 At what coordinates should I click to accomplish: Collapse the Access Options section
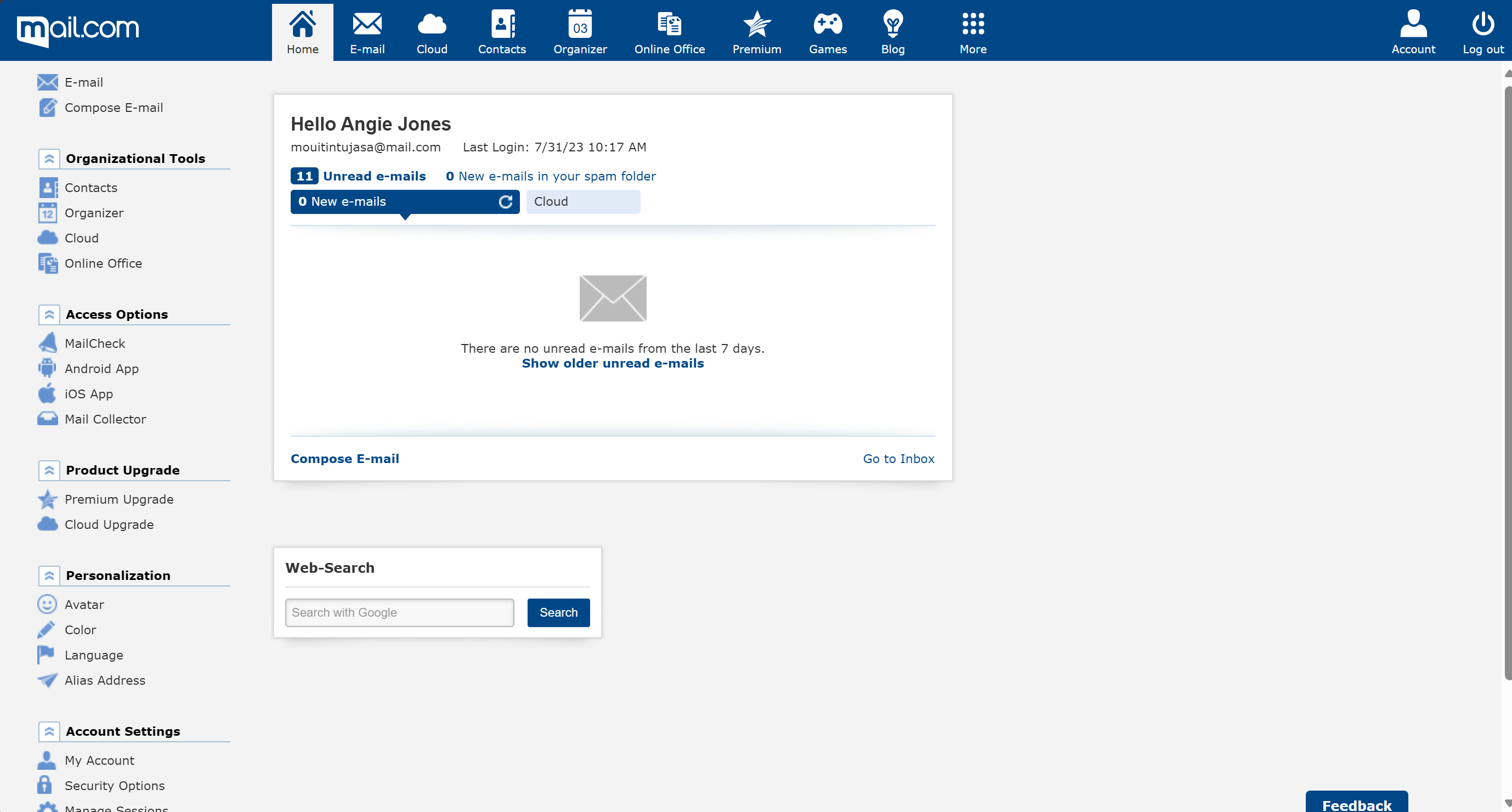(x=49, y=314)
